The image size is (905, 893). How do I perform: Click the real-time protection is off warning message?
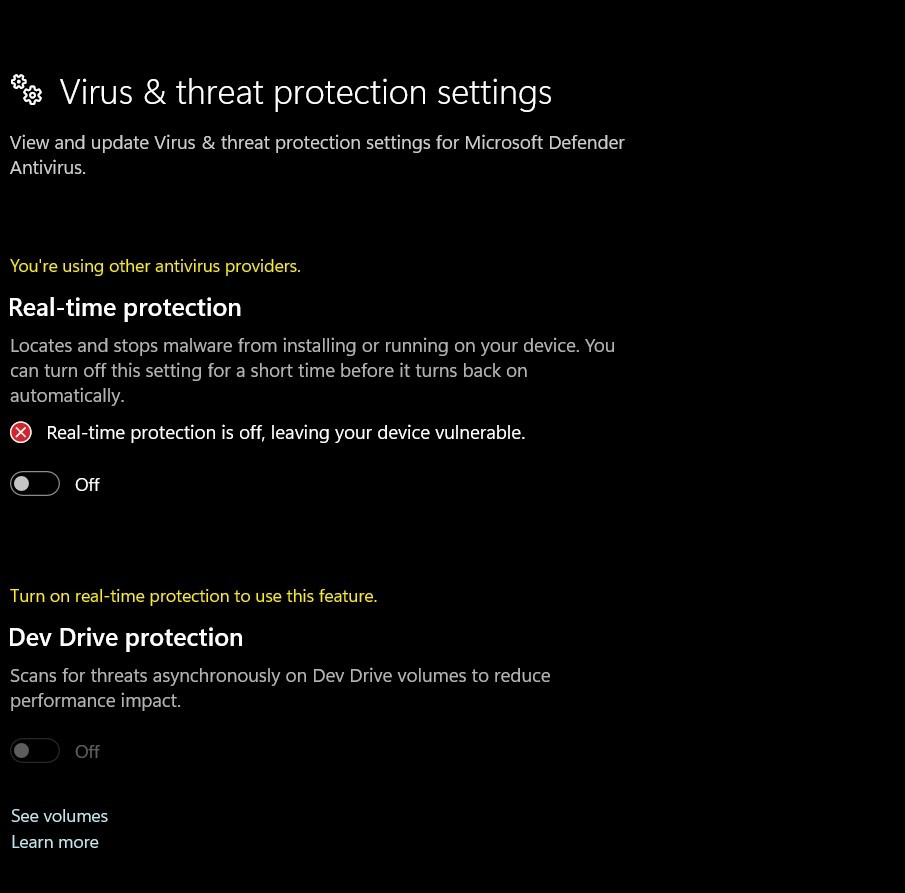pyautogui.click(x=286, y=432)
